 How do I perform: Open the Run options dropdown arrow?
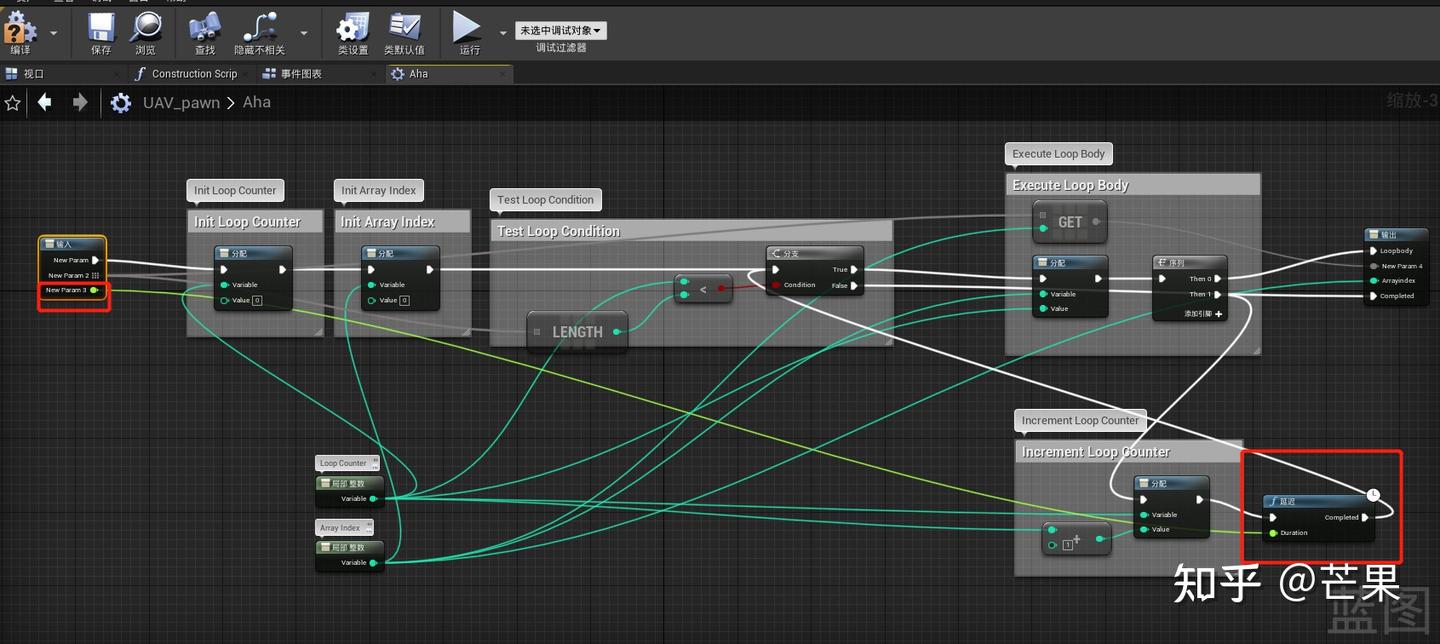pyautogui.click(x=502, y=33)
